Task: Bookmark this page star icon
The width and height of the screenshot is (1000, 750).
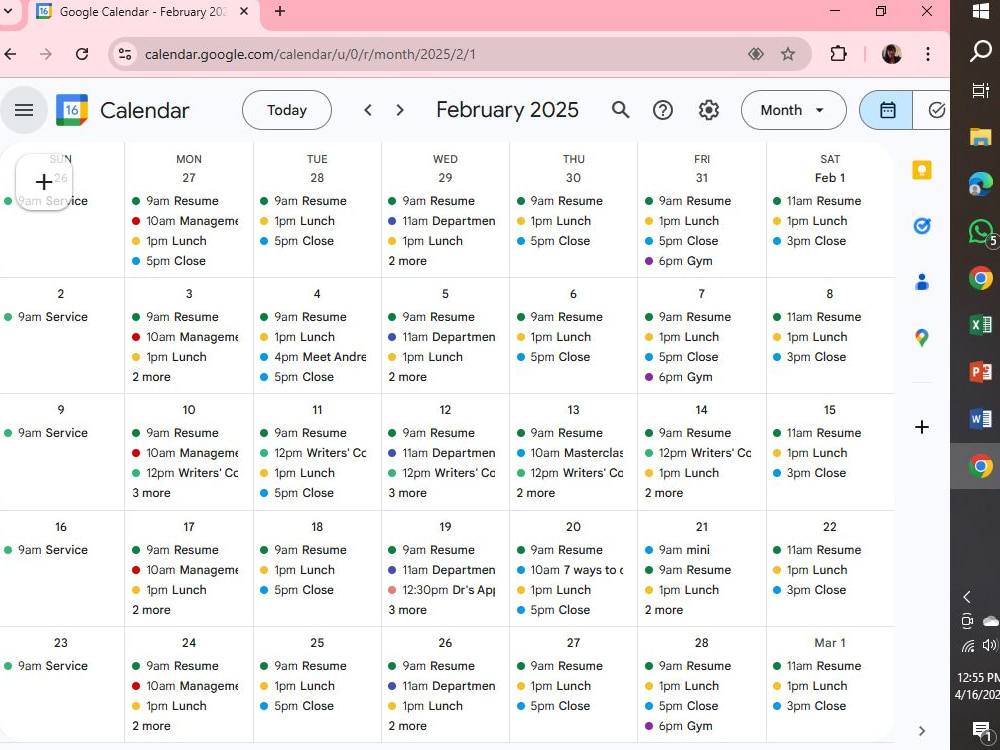Action: pyautogui.click(x=788, y=54)
